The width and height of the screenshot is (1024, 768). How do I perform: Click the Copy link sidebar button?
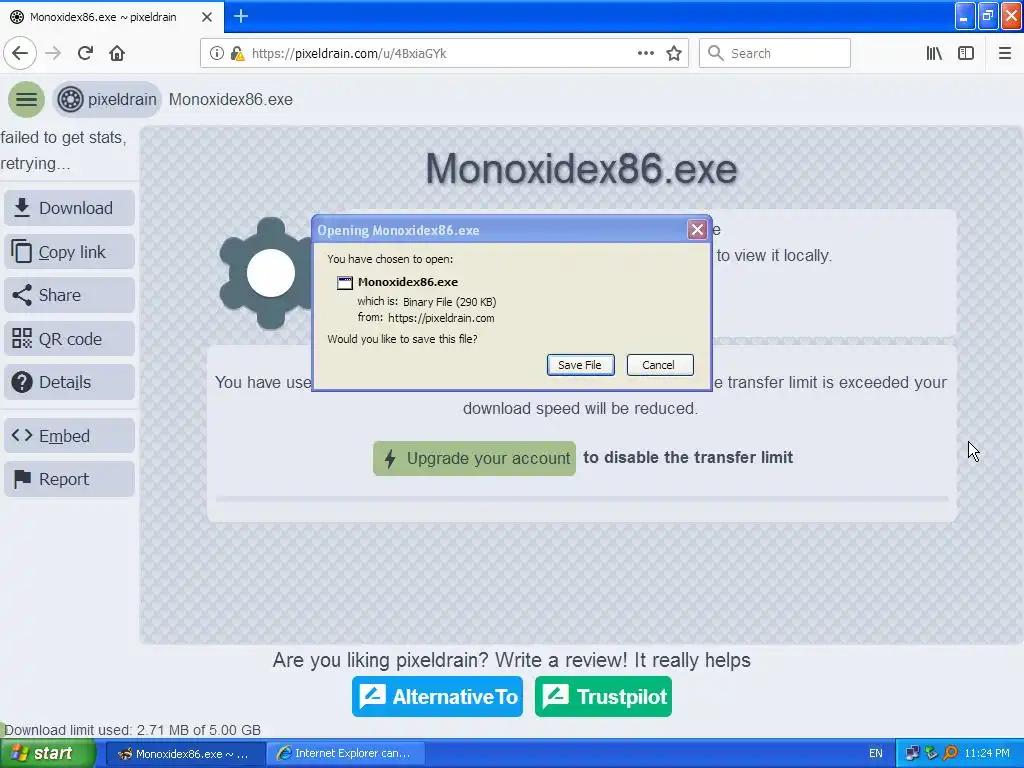[69, 251]
